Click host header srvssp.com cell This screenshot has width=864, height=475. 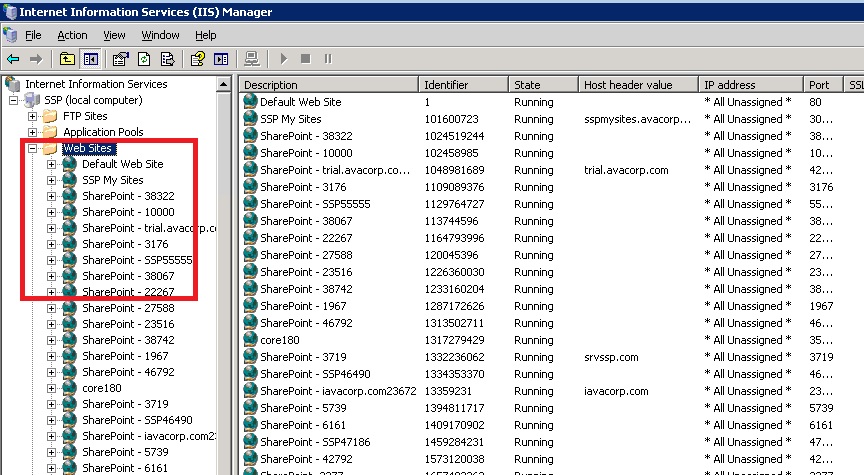611,357
